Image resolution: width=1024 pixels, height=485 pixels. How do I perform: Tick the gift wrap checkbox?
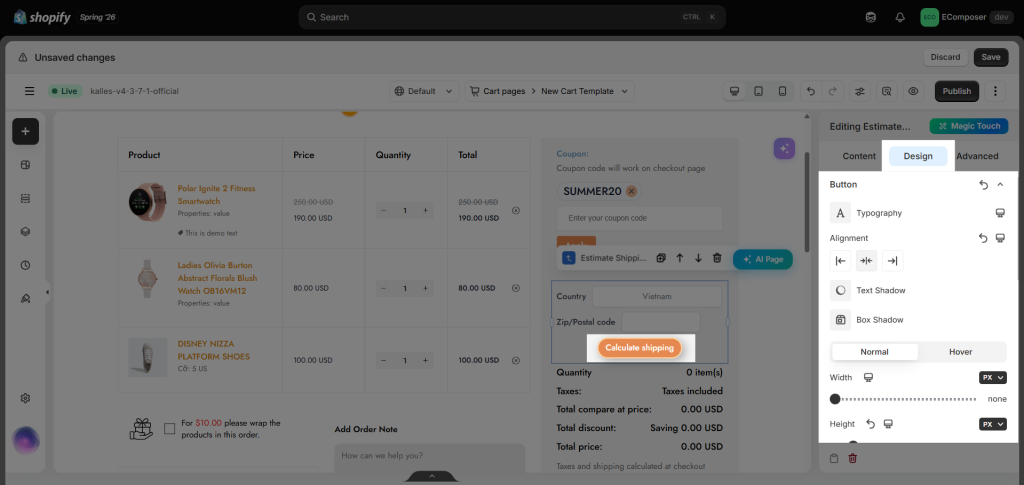pos(170,428)
